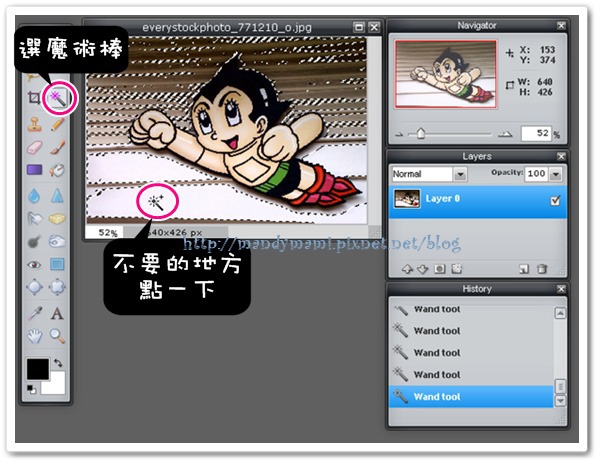Click the Navigator preview thumbnail
The height and width of the screenshot is (464, 600).
446,74
